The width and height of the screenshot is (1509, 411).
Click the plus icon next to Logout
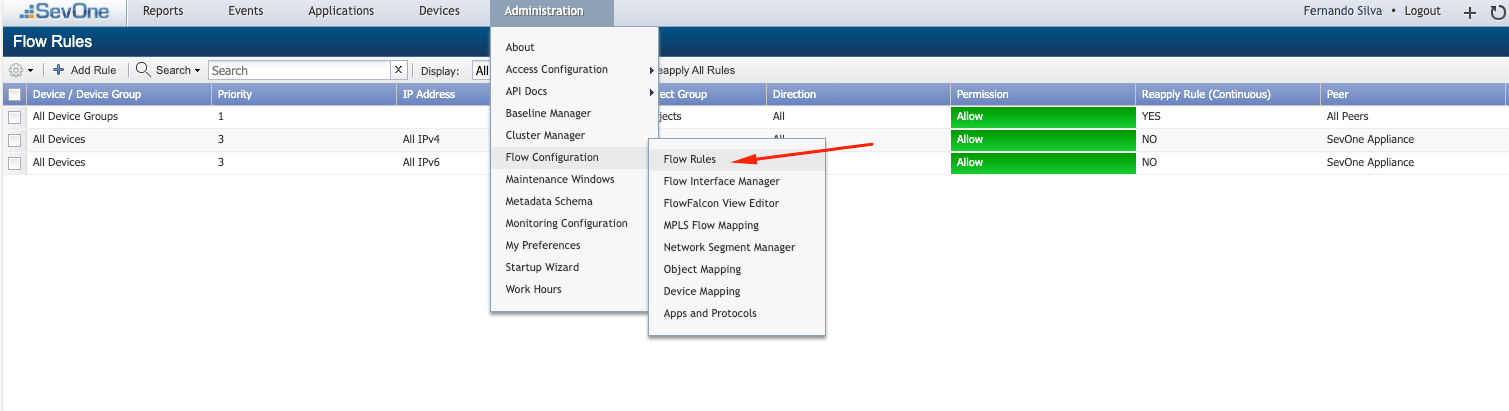tap(1469, 12)
